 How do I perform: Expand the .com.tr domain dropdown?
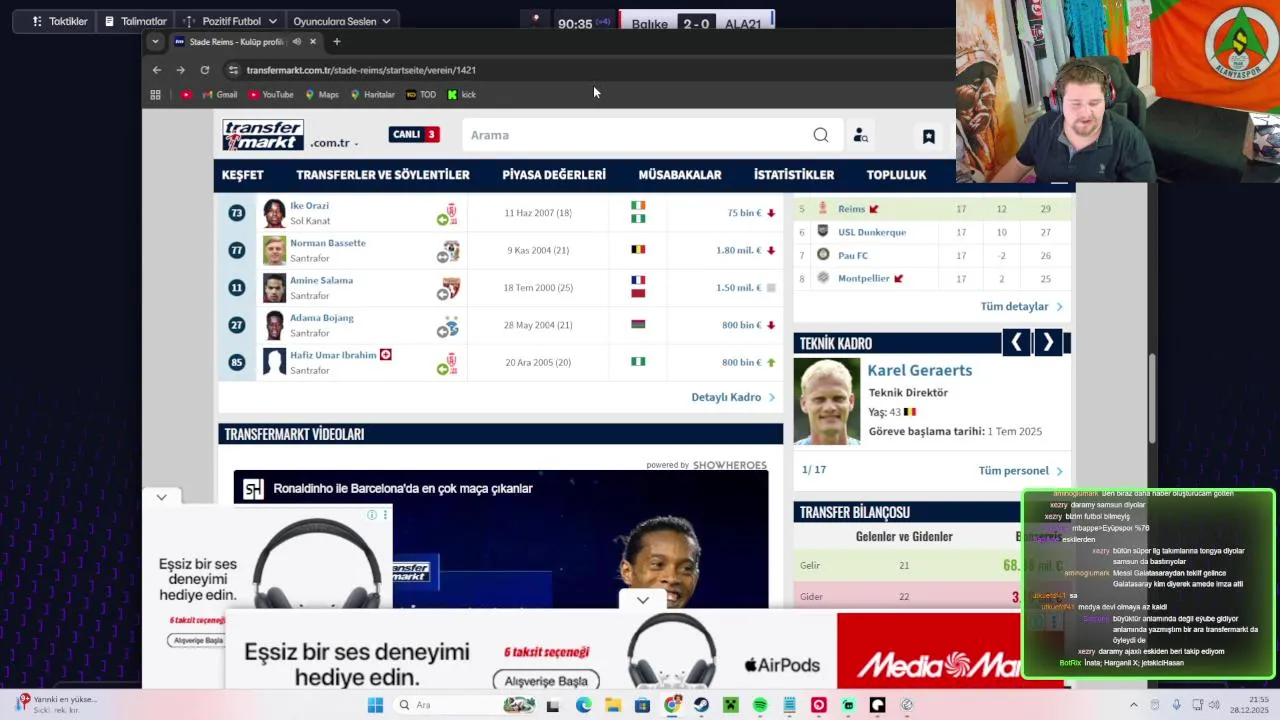click(x=334, y=143)
